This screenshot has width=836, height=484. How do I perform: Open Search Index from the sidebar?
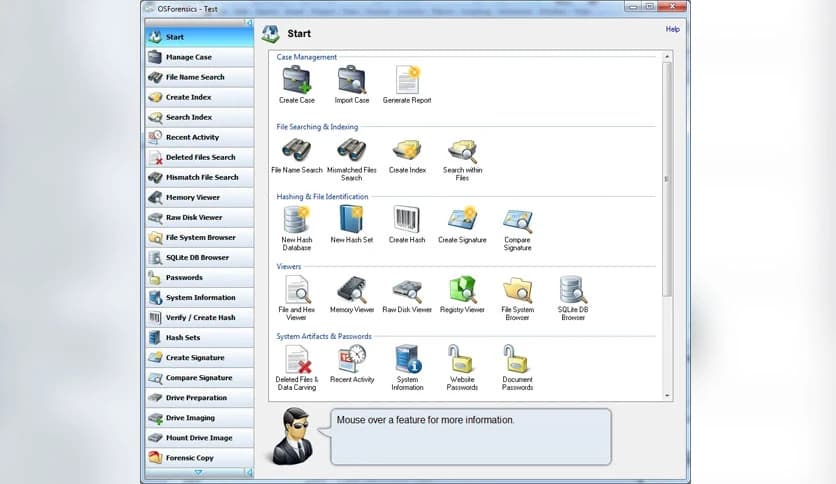coord(199,117)
